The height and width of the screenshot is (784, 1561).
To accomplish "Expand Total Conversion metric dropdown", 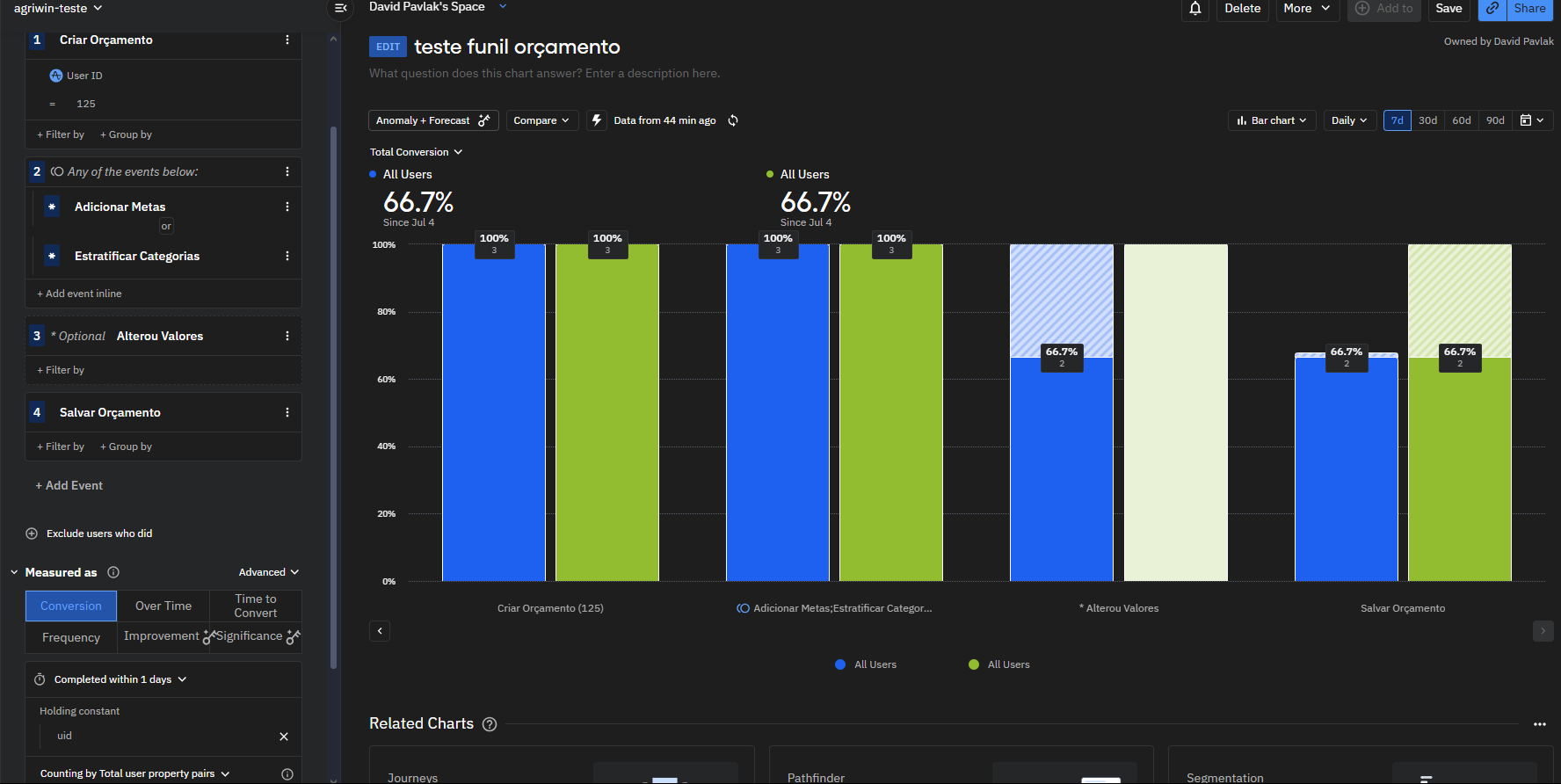I will tap(416, 152).
